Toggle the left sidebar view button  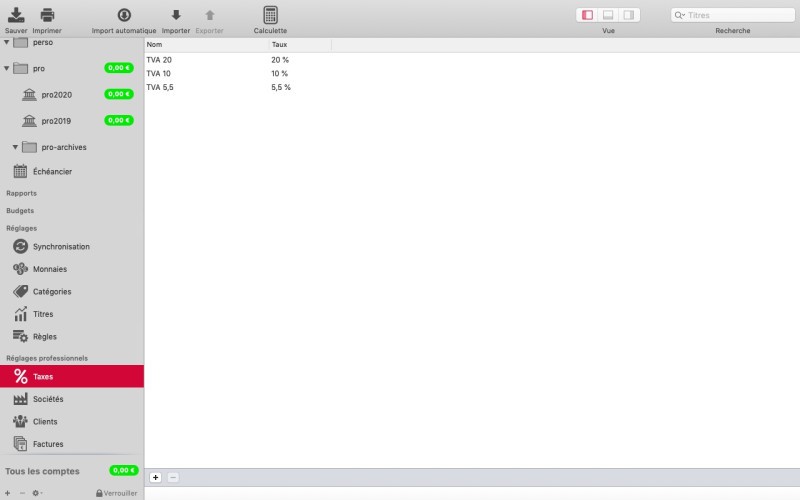[x=587, y=15]
